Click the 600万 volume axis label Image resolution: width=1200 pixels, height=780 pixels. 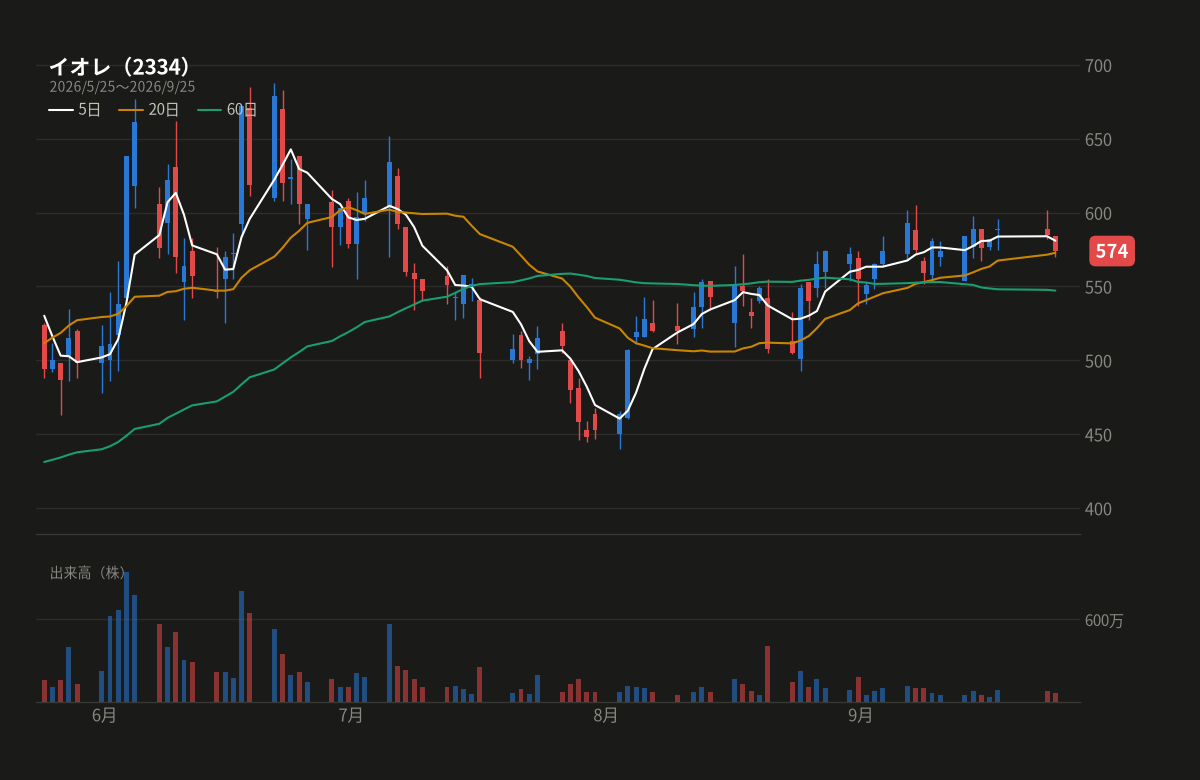(1104, 621)
